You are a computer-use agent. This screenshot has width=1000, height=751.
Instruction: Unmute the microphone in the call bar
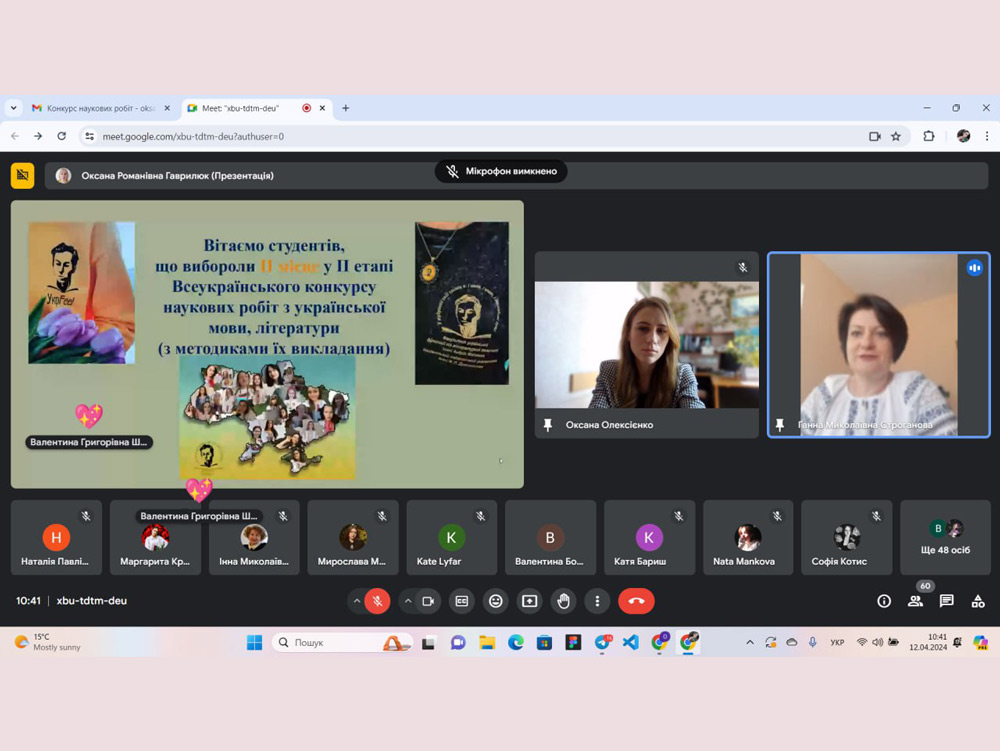click(x=377, y=601)
